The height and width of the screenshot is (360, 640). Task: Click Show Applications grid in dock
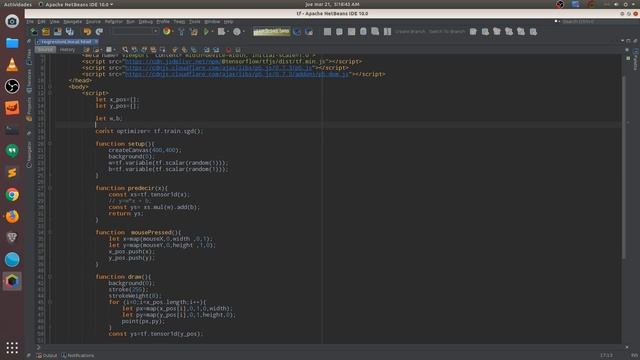(12, 348)
